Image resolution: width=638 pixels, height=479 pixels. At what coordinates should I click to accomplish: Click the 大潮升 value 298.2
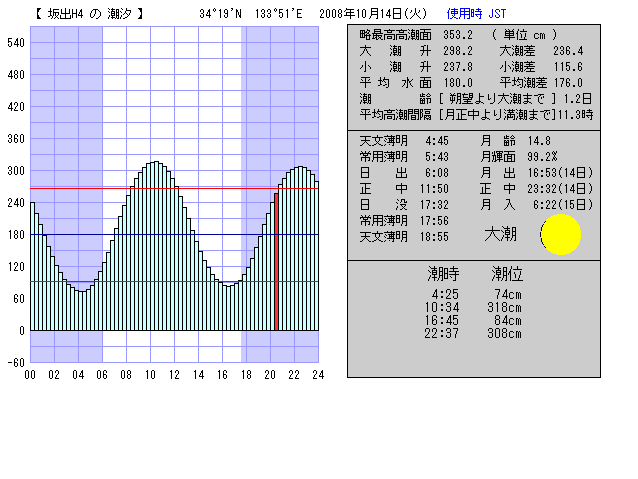click(458, 51)
